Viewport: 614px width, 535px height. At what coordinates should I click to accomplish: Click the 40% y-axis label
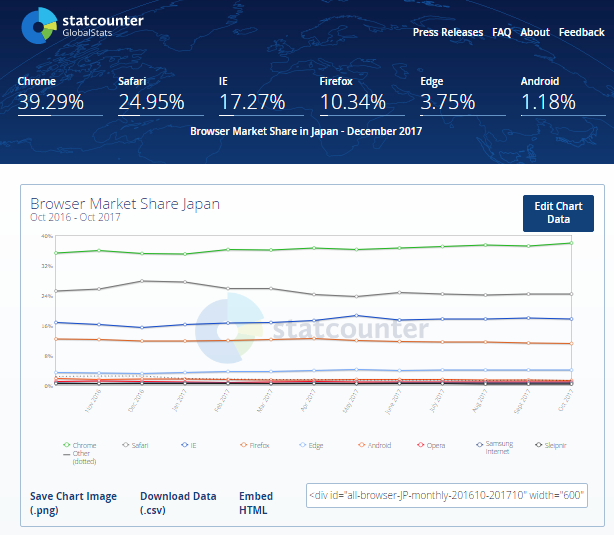[x=47, y=236]
